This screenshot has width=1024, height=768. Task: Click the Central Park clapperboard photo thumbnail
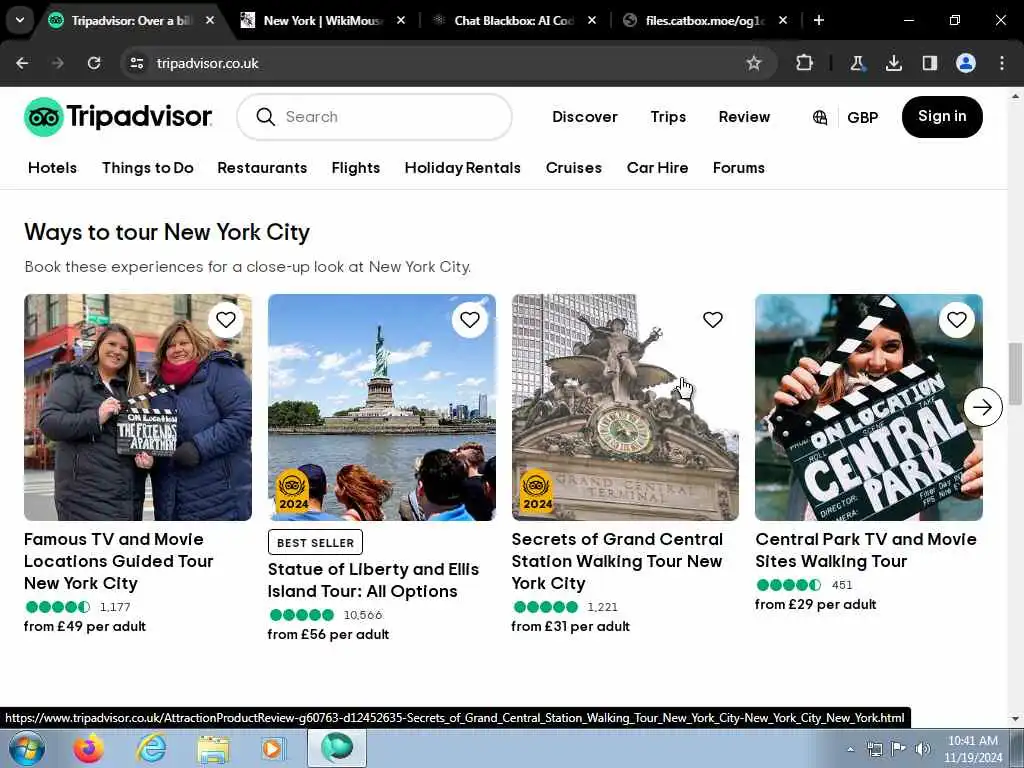[x=869, y=407]
